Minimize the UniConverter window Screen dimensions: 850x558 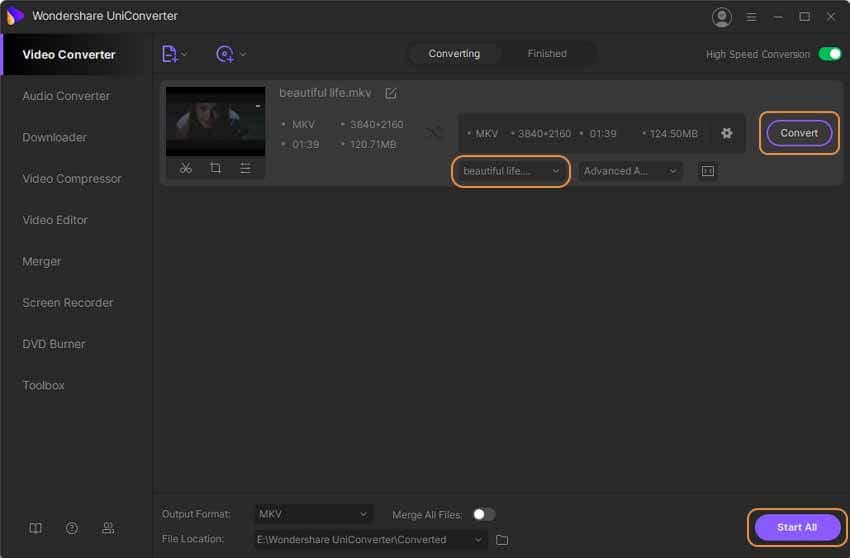(778, 17)
